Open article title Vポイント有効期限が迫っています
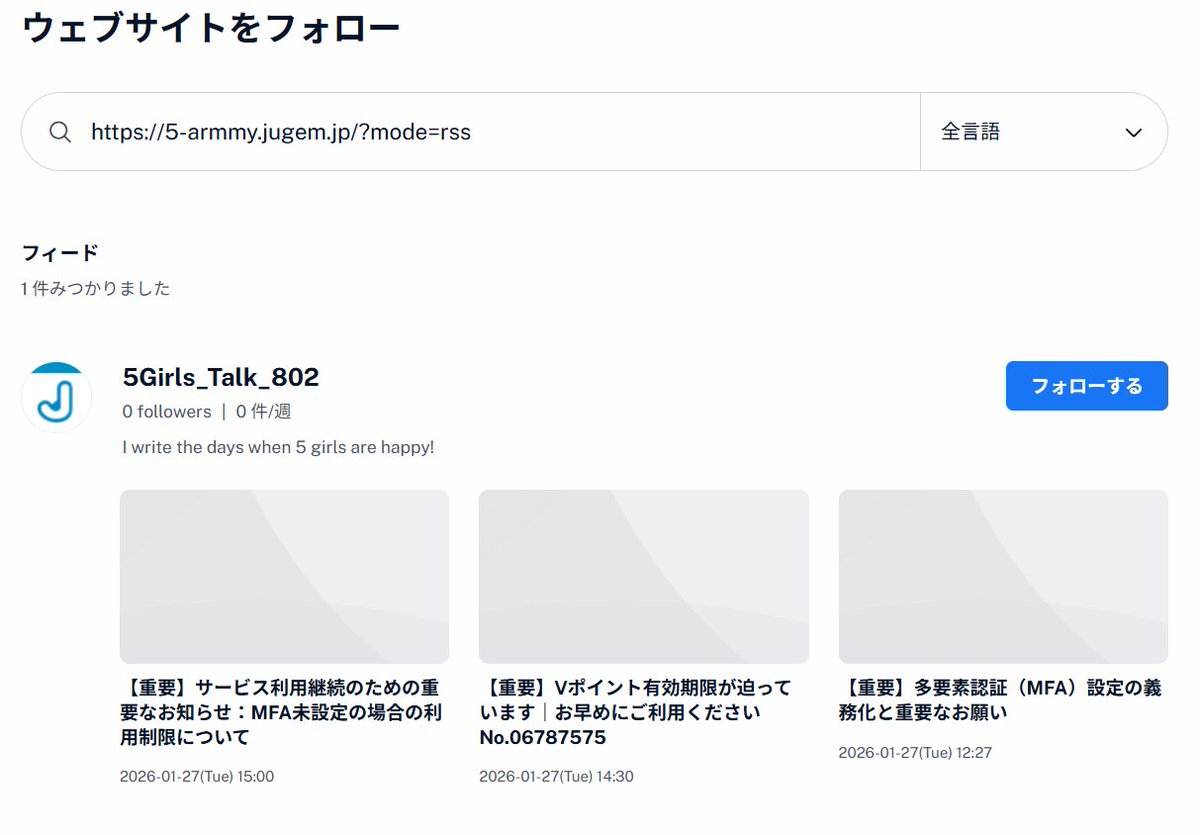The width and height of the screenshot is (1200, 835). point(635,713)
